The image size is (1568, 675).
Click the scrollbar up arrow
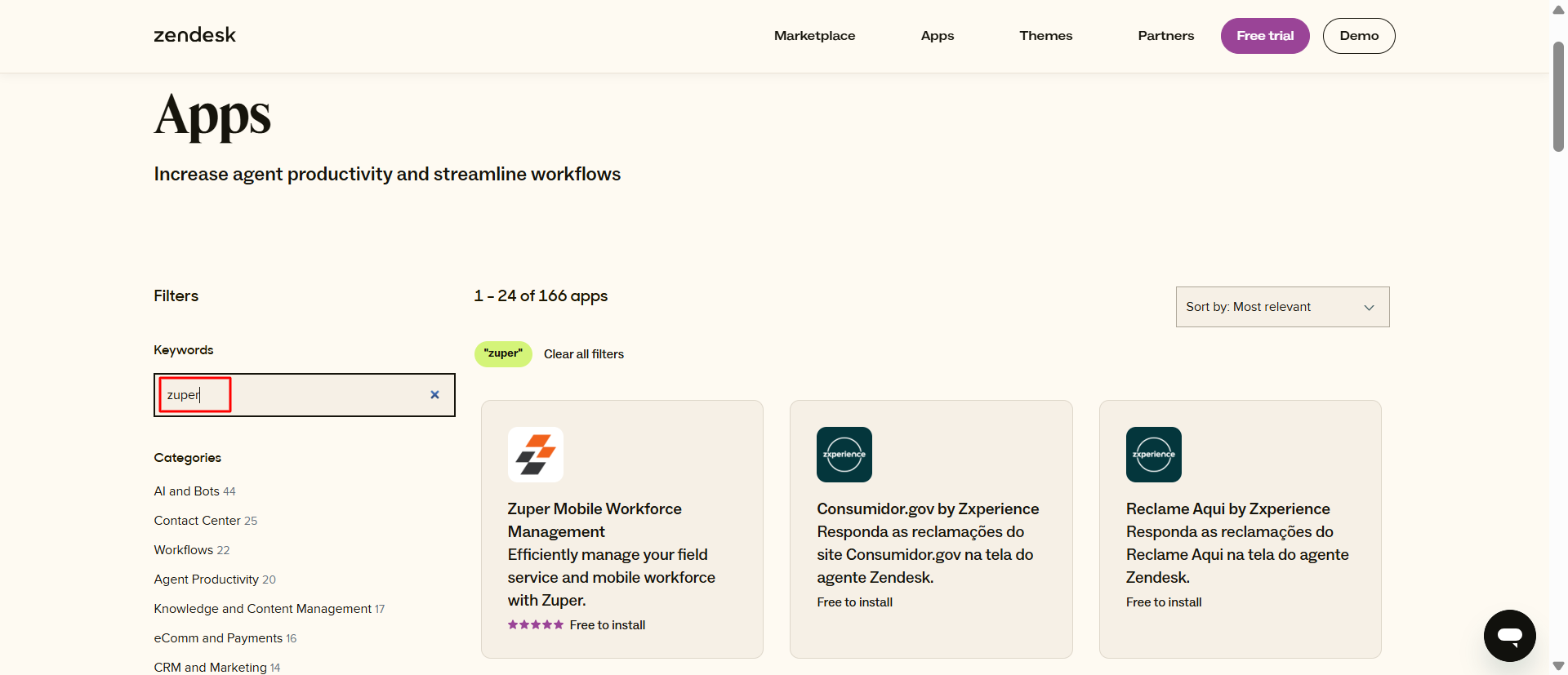(1558, 10)
